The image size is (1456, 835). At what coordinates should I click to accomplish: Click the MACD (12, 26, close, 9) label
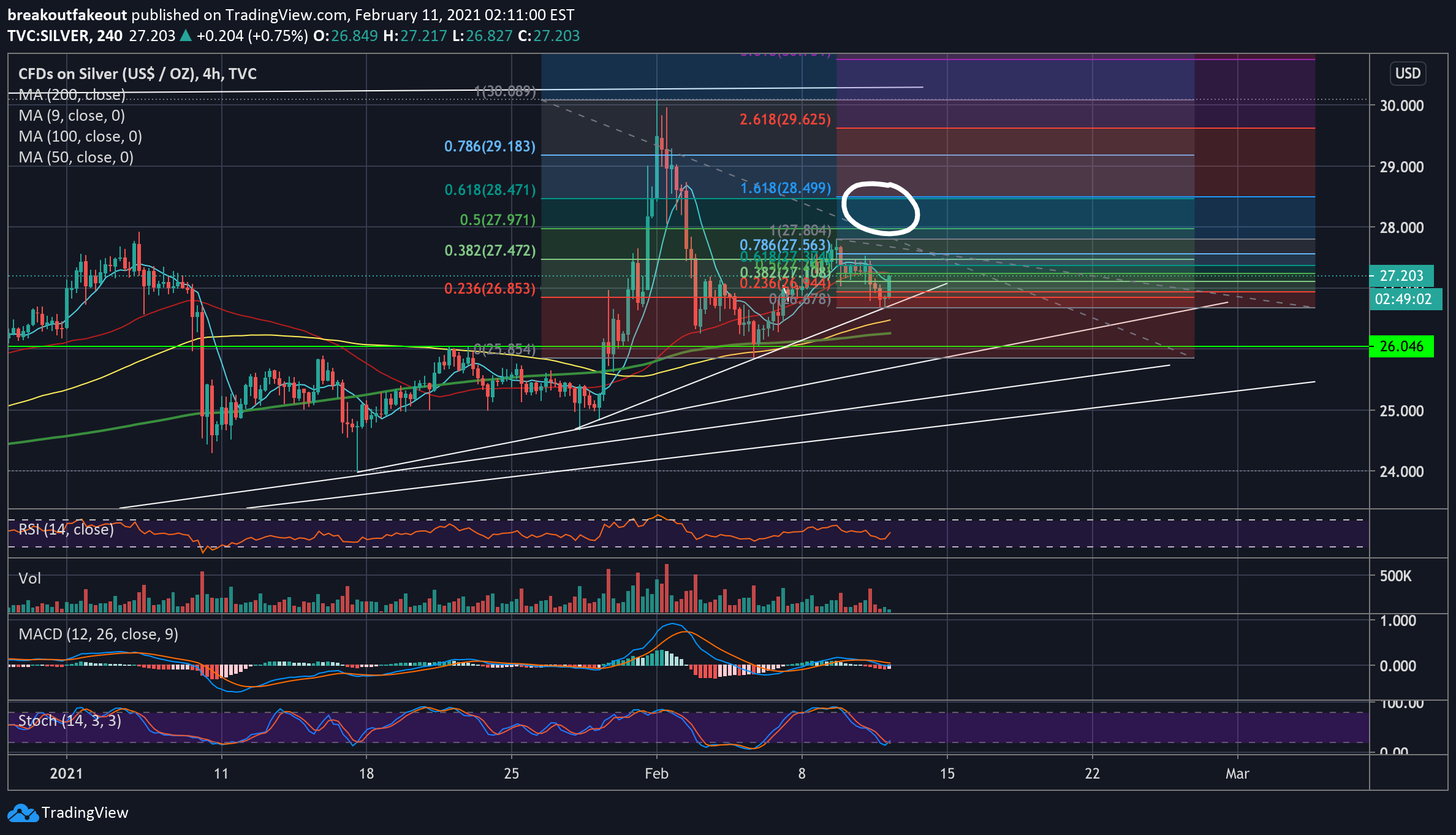click(x=98, y=634)
